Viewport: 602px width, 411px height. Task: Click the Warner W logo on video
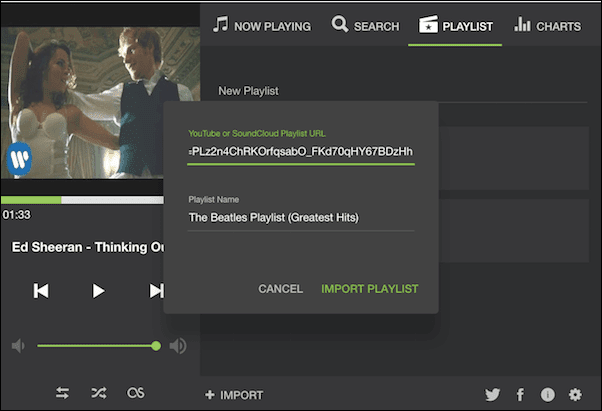click(x=19, y=159)
